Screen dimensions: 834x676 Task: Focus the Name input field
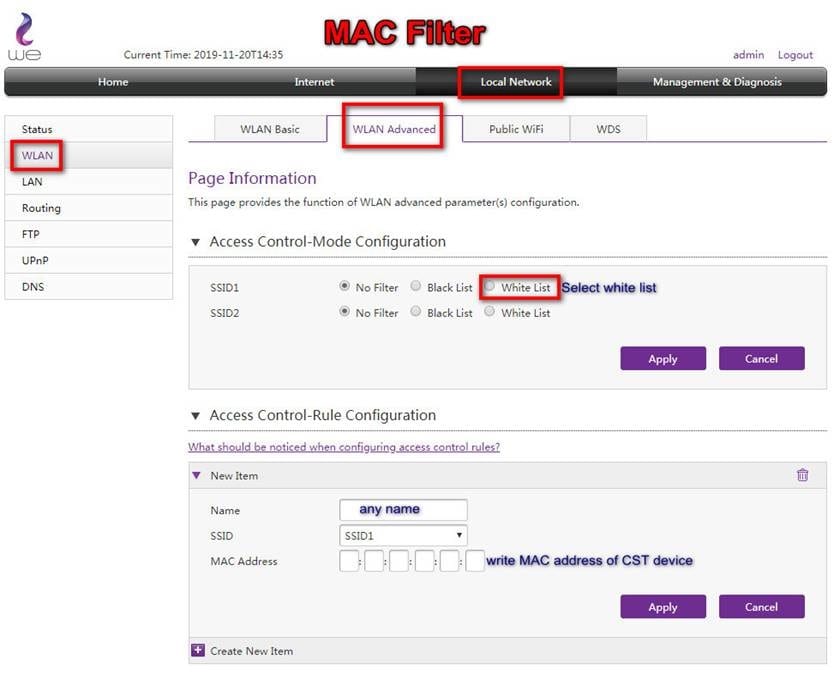403,510
